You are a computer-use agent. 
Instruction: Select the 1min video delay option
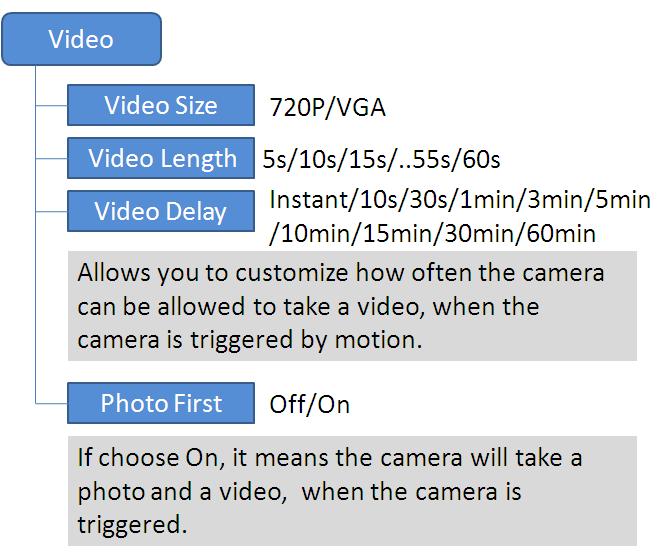pos(487,200)
